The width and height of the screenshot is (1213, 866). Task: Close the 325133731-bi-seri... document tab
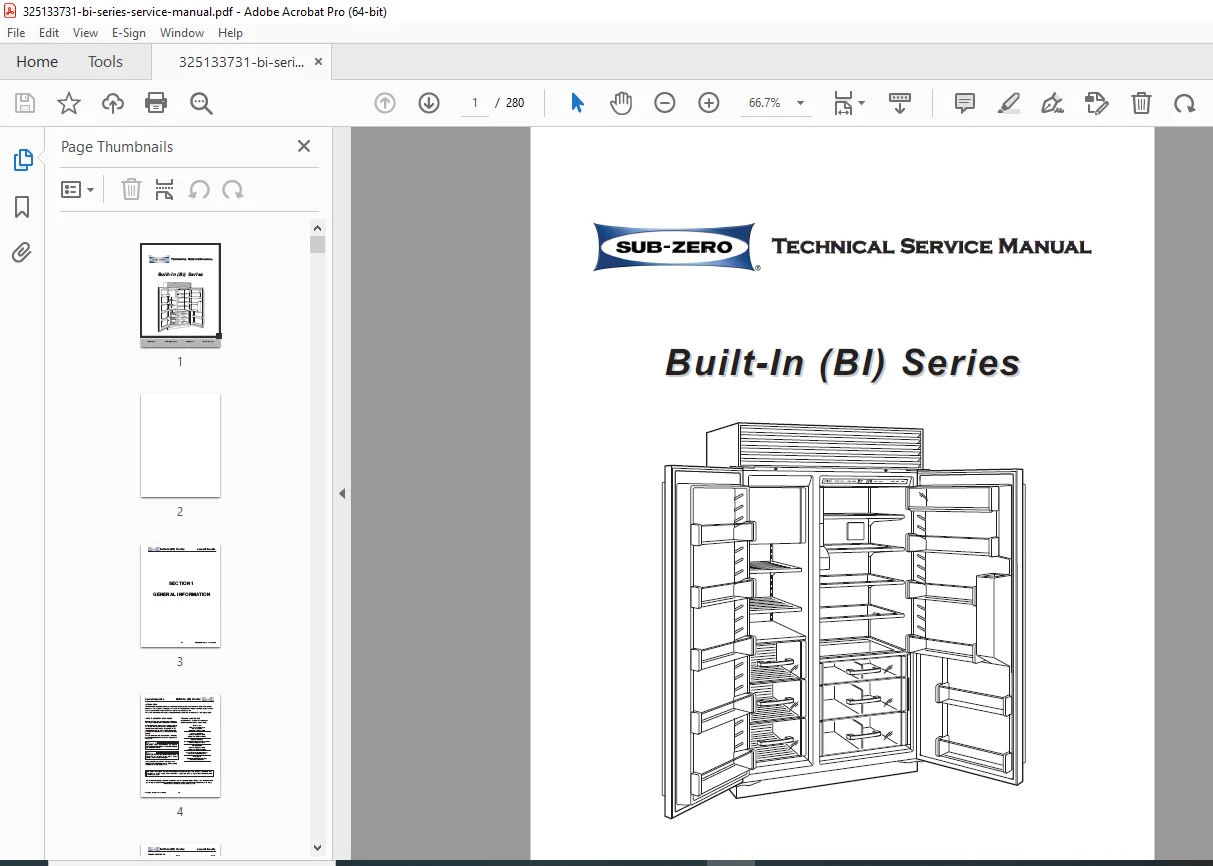(x=318, y=61)
